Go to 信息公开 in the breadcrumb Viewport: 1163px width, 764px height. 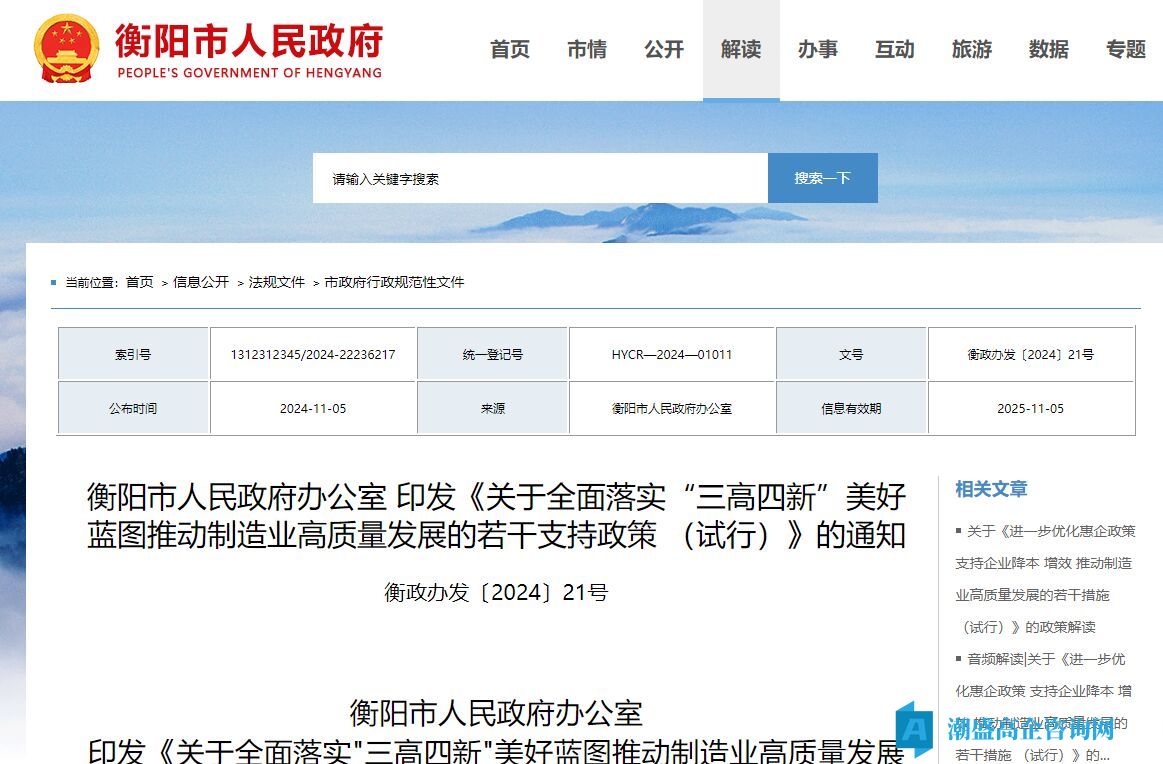(201, 283)
